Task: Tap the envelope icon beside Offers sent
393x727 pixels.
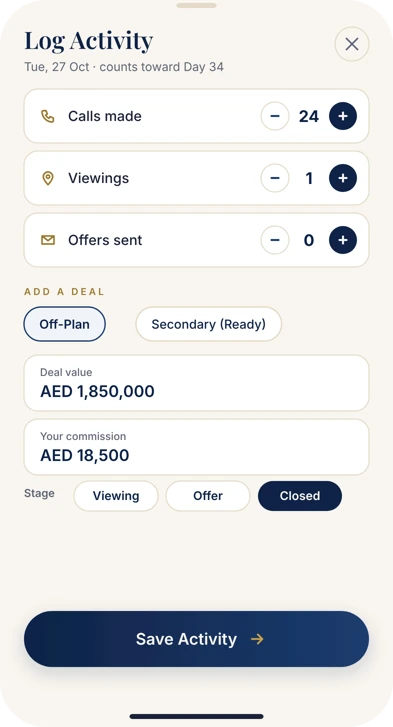Action: point(48,240)
